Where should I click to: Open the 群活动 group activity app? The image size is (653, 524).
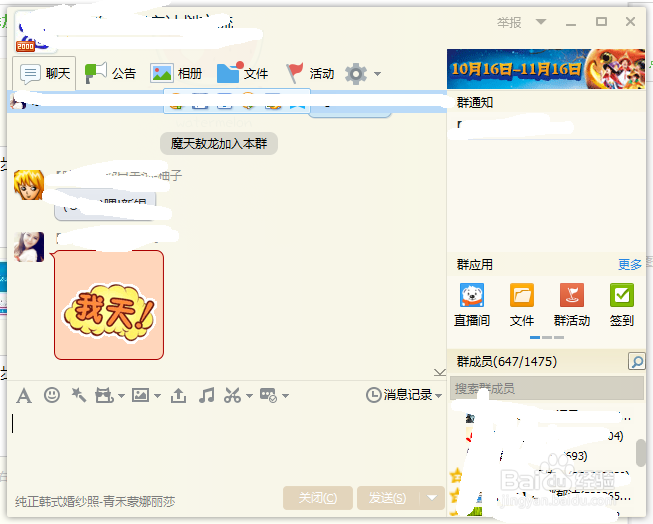(572, 304)
